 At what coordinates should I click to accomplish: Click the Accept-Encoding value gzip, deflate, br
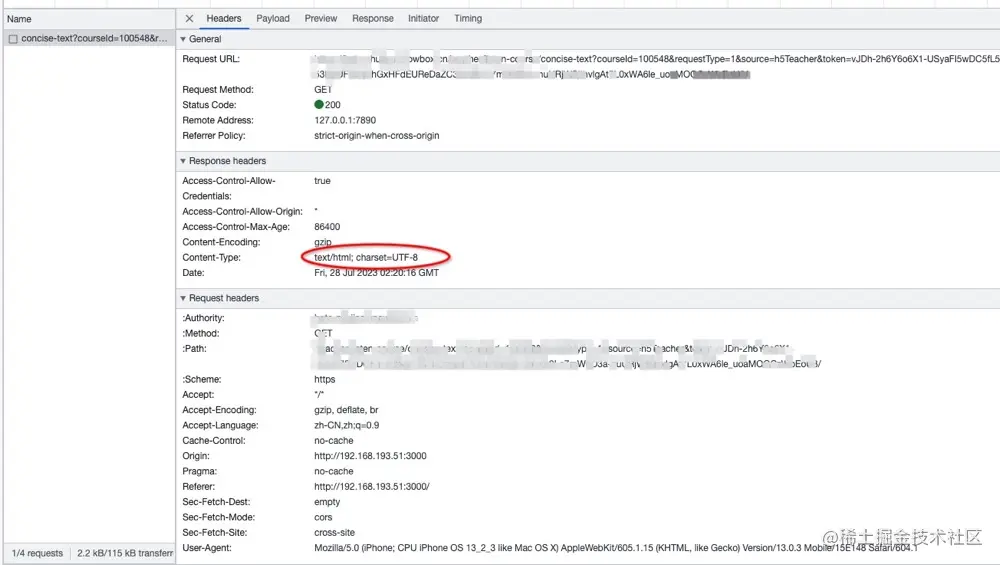(x=346, y=410)
